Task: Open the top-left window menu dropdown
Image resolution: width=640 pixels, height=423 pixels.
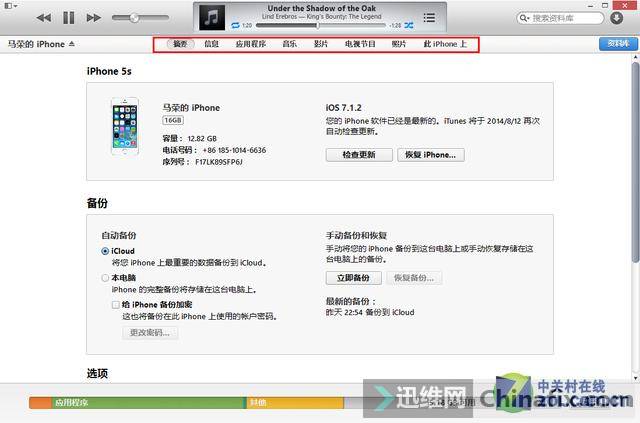Action: [11, 6]
